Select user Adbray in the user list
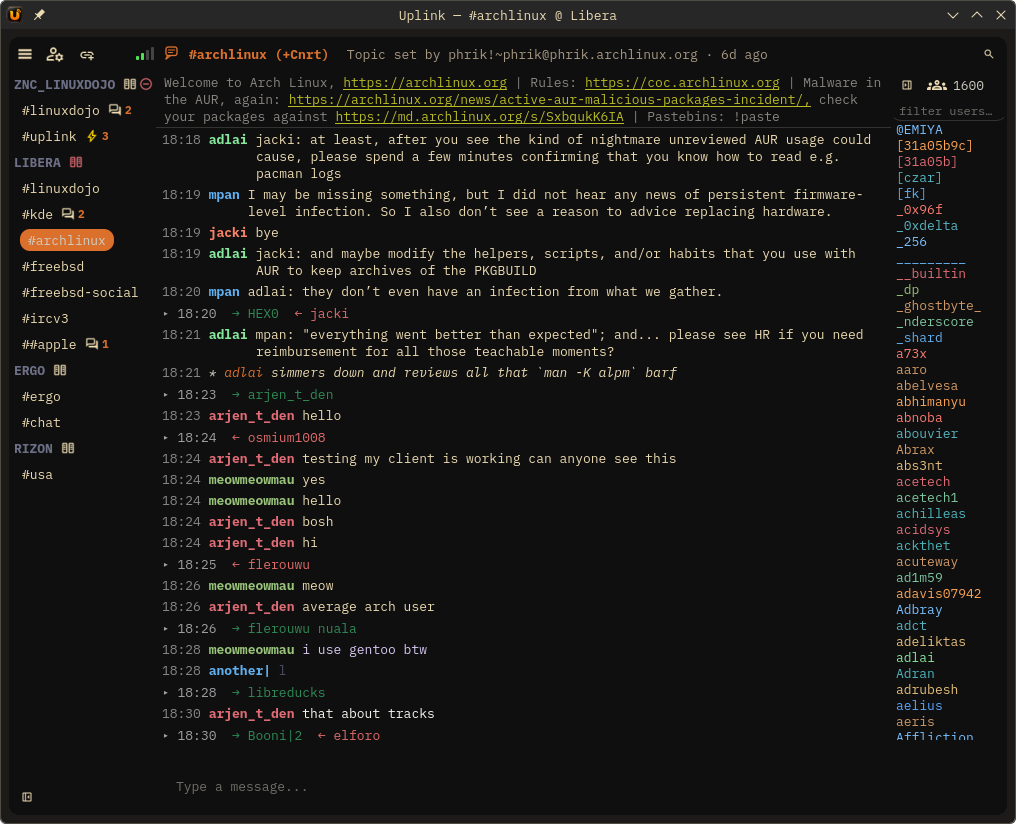The width and height of the screenshot is (1016, 824). (919, 610)
